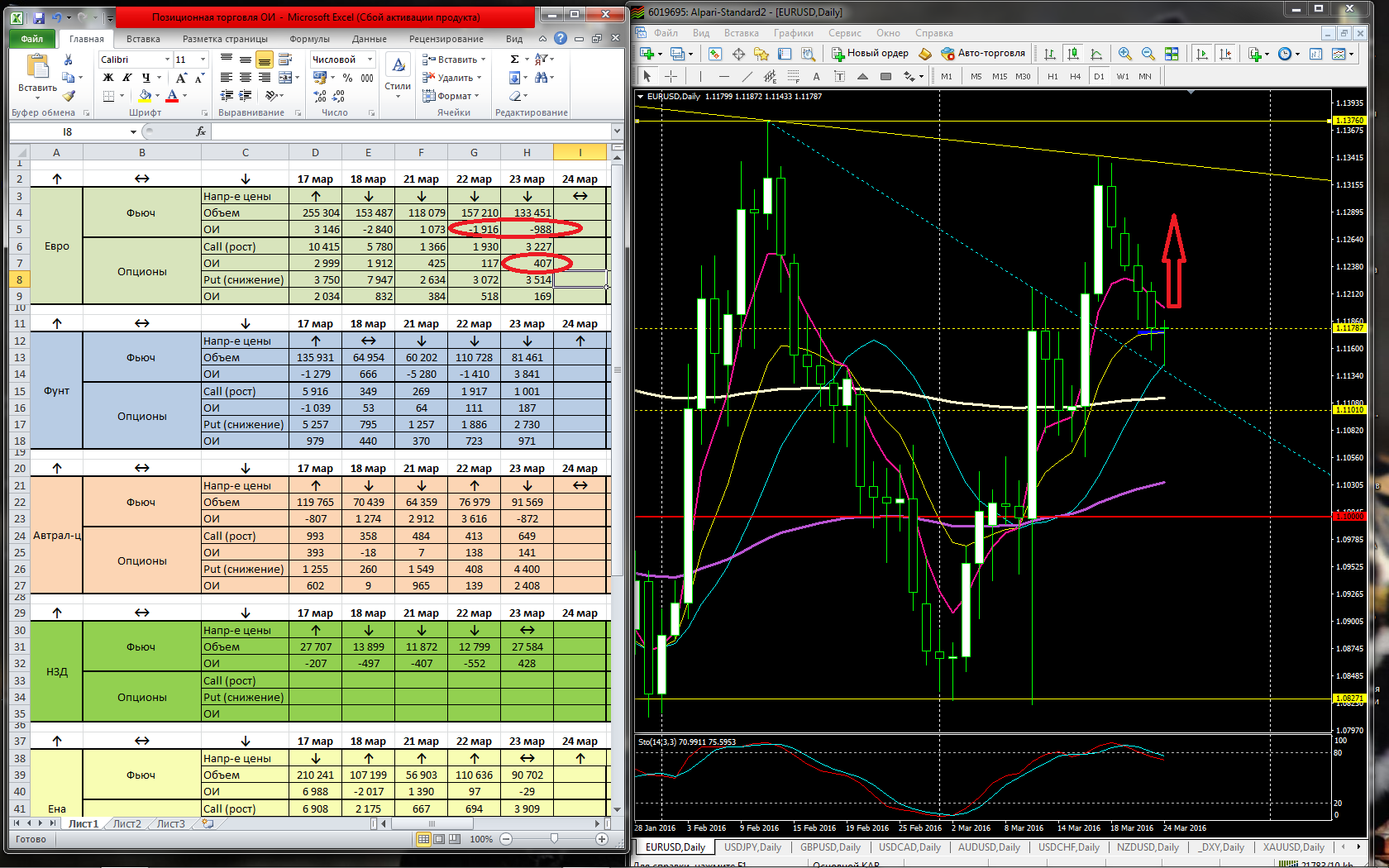This screenshot has height=868, width=1389.
Task: Open the Числовой number format dropdown
Action: (x=370, y=60)
